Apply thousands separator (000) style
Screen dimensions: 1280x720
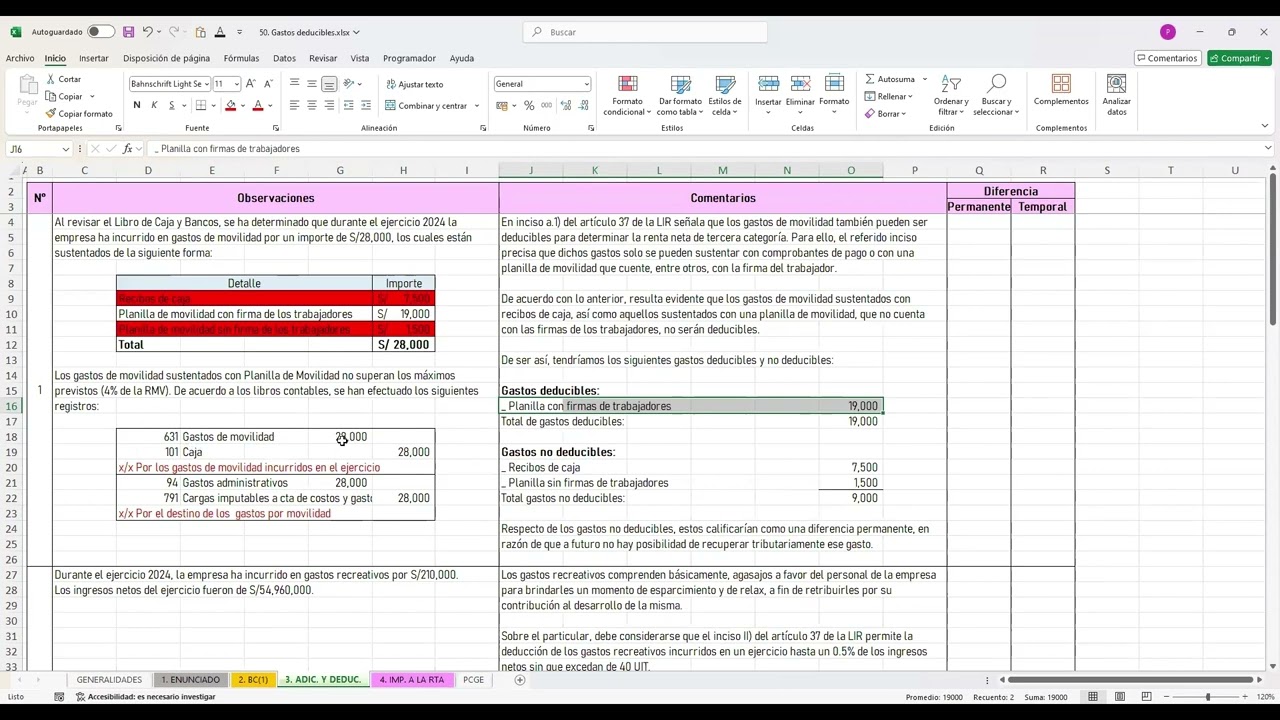coord(546,105)
